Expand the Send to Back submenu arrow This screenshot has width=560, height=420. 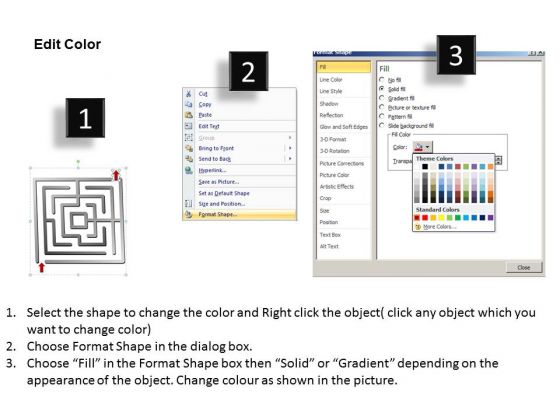290,159
